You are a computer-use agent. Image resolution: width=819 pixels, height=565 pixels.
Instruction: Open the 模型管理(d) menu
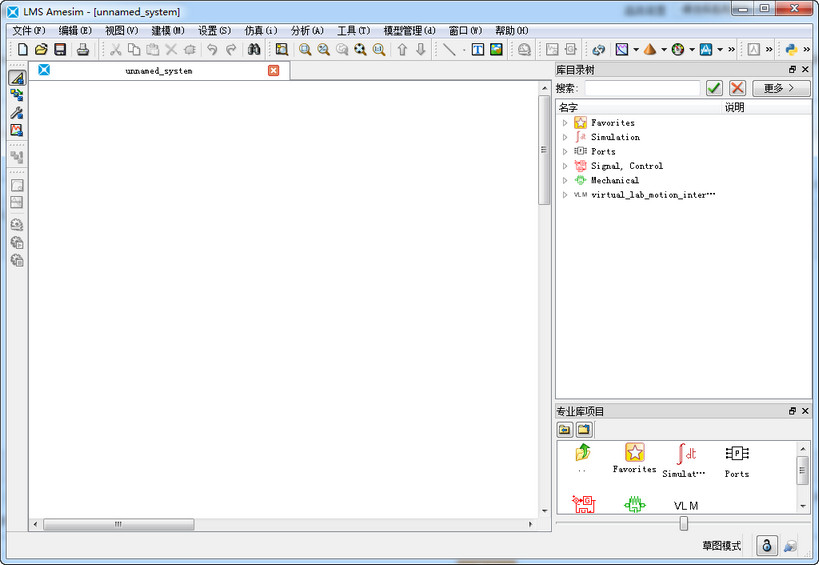coord(410,31)
